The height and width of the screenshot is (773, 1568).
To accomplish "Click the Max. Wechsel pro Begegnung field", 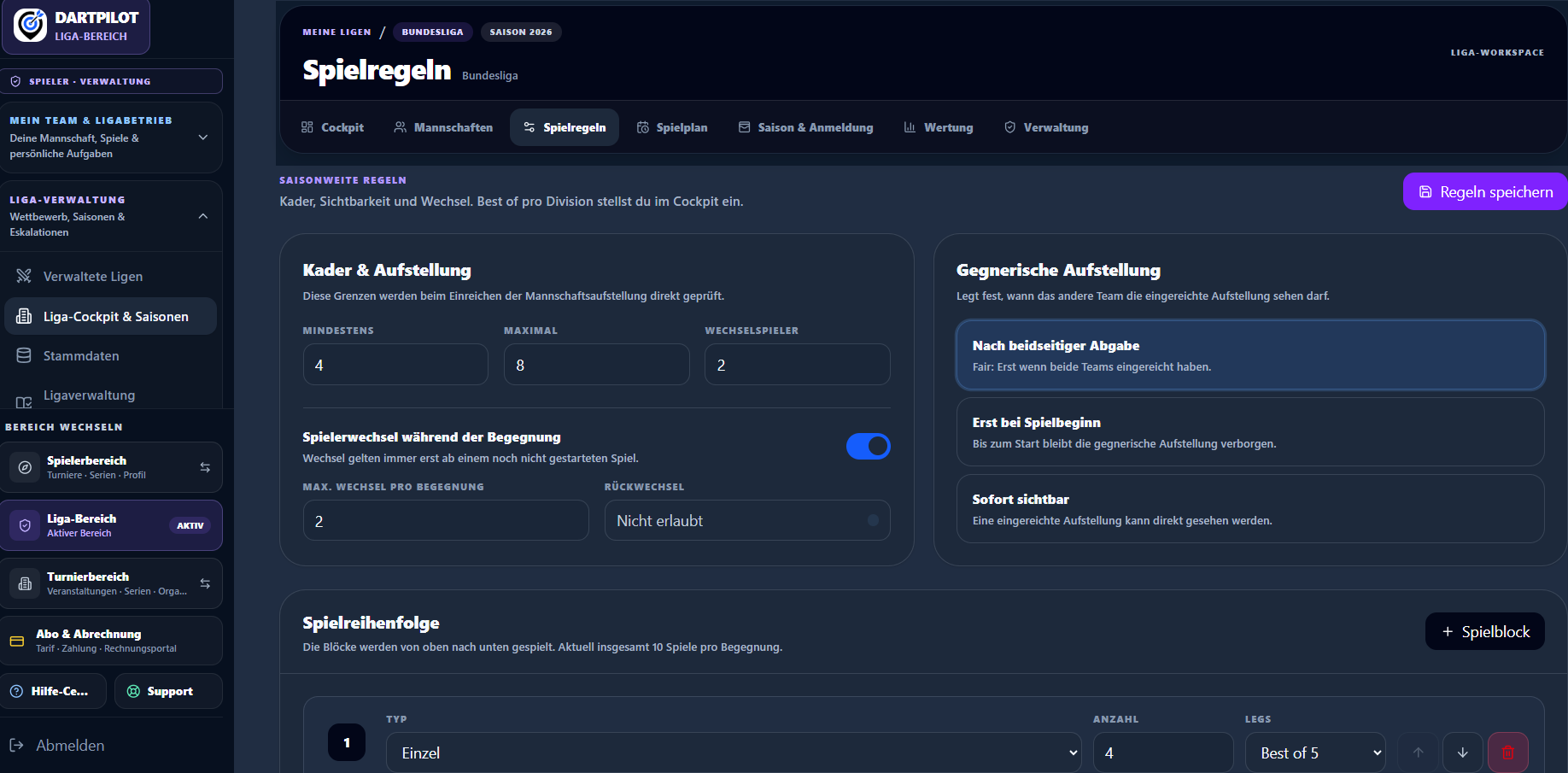I will [x=446, y=520].
